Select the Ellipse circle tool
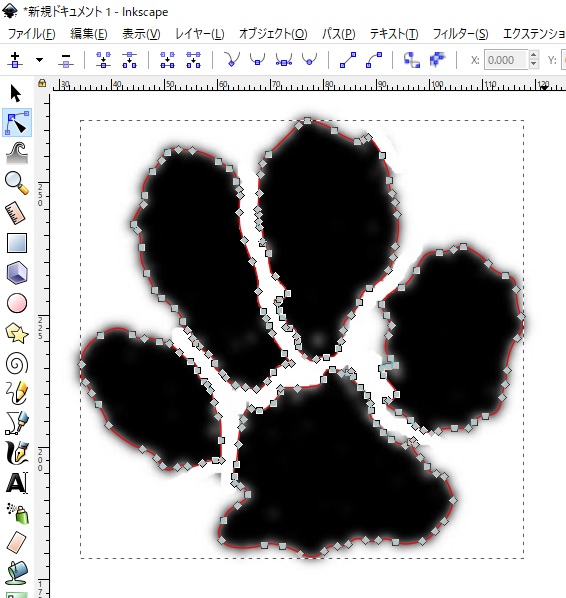 coord(17,303)
